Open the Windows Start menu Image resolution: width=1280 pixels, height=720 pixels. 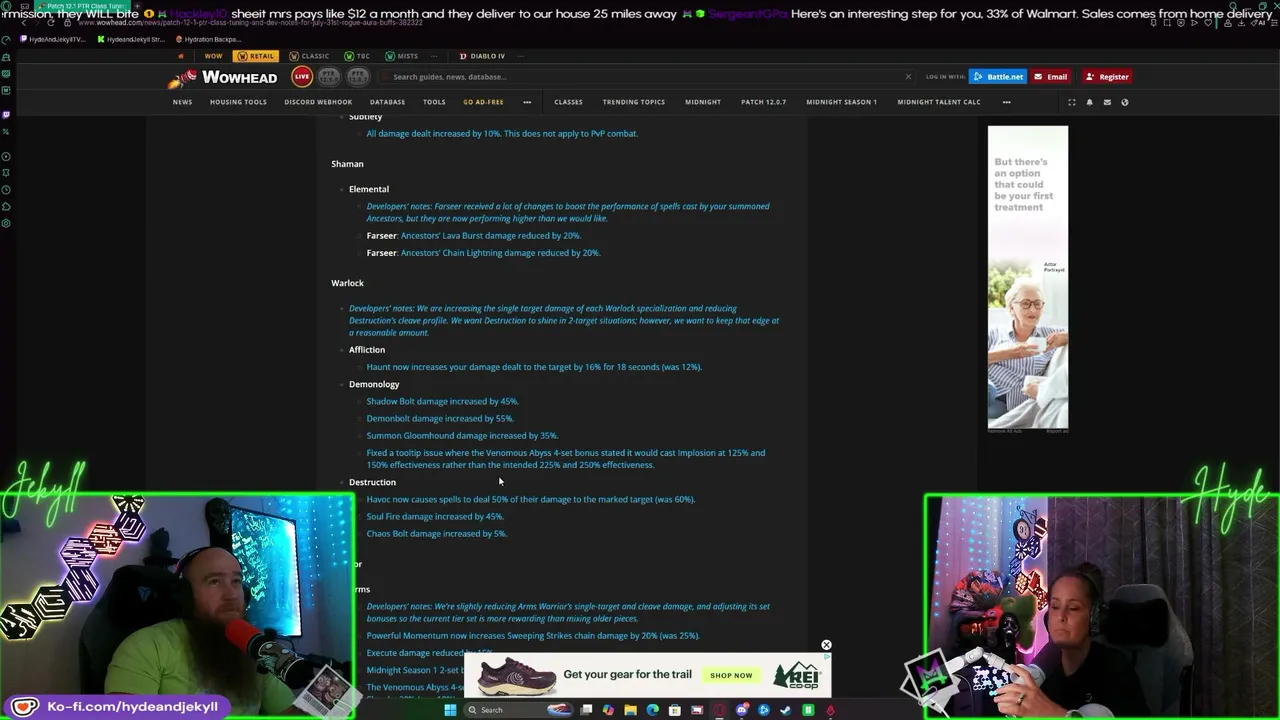click(x=450, y=710)
